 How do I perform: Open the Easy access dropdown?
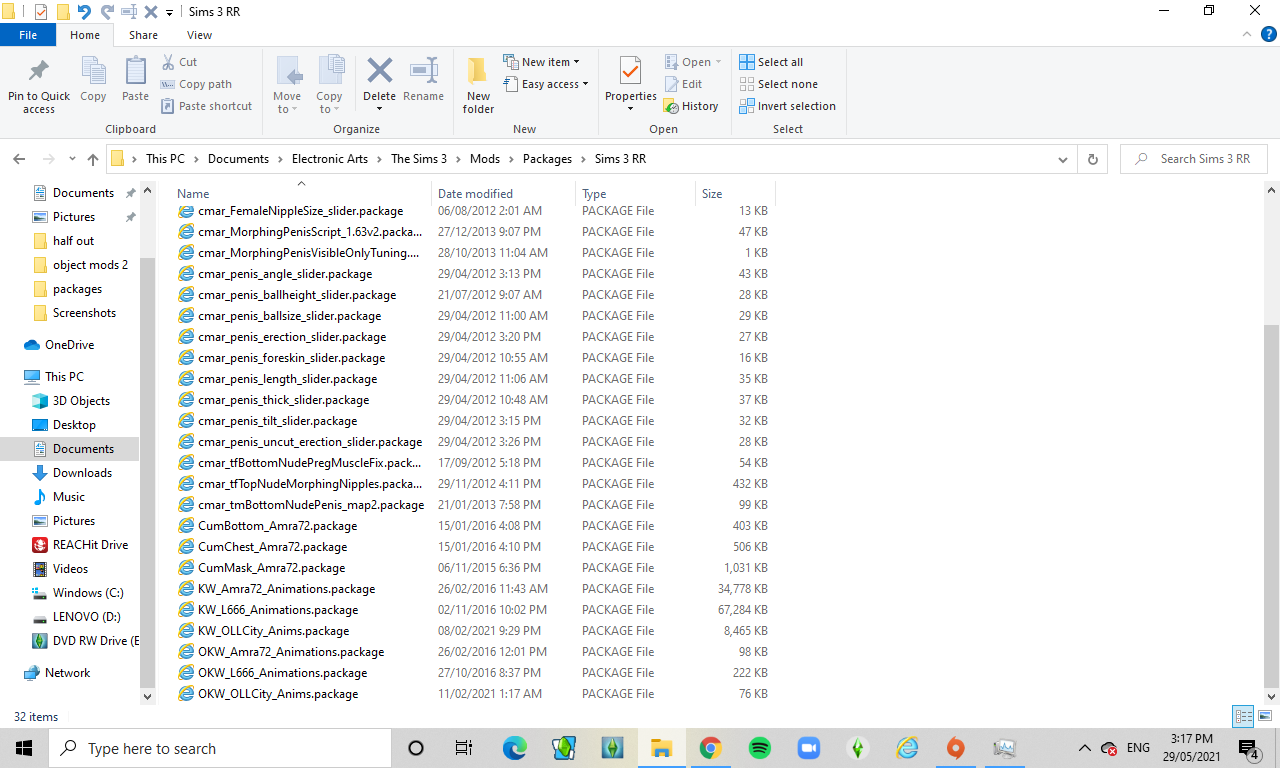pyautogui.click(x=545, y=84)
